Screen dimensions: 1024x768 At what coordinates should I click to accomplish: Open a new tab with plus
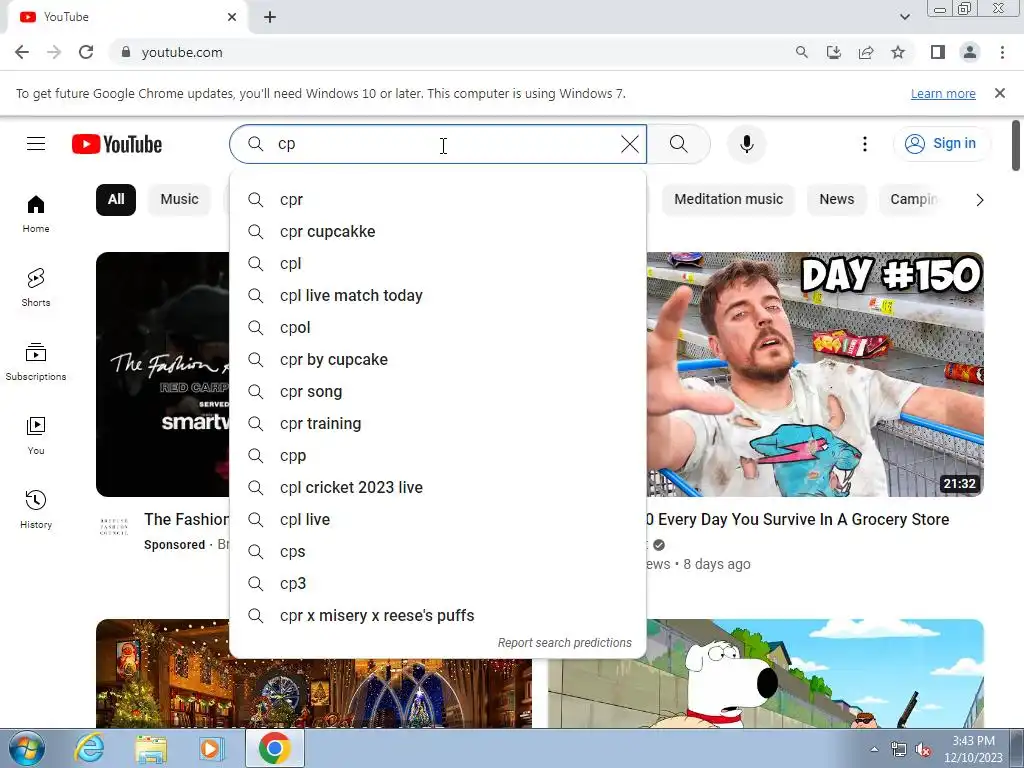270,18
